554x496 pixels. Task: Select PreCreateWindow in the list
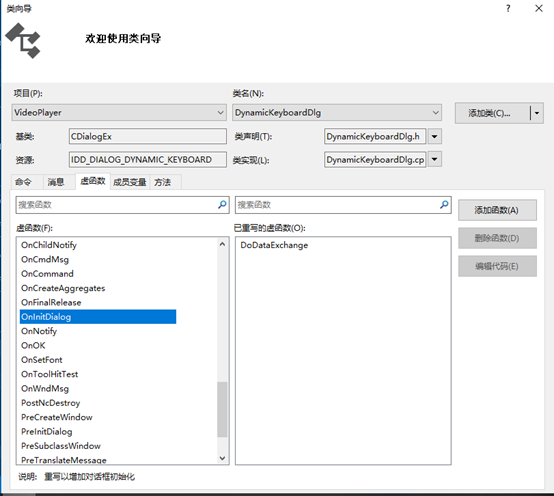[x=57, y=417]
